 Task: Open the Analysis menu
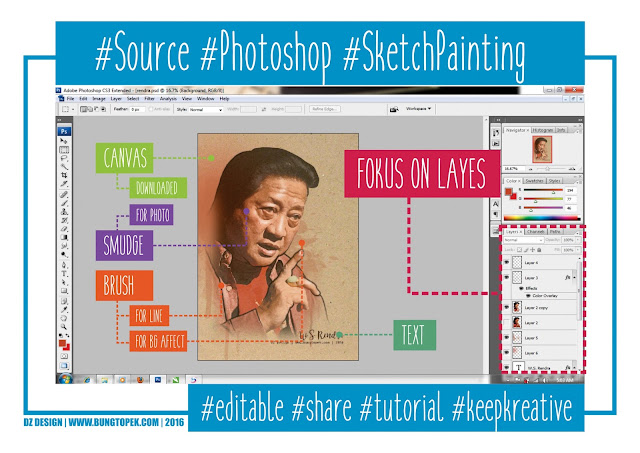tap(168, 99)
